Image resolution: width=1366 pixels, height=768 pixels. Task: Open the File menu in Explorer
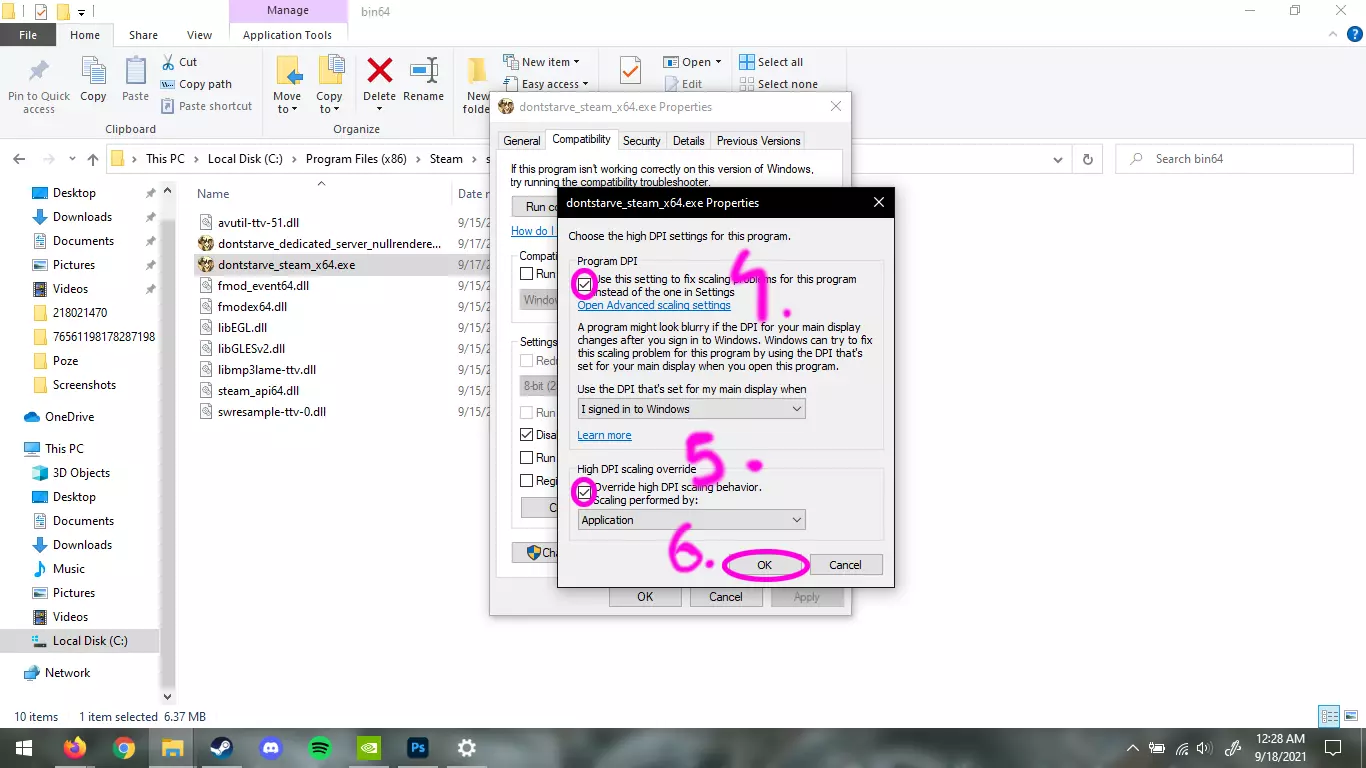coord(28,35)
